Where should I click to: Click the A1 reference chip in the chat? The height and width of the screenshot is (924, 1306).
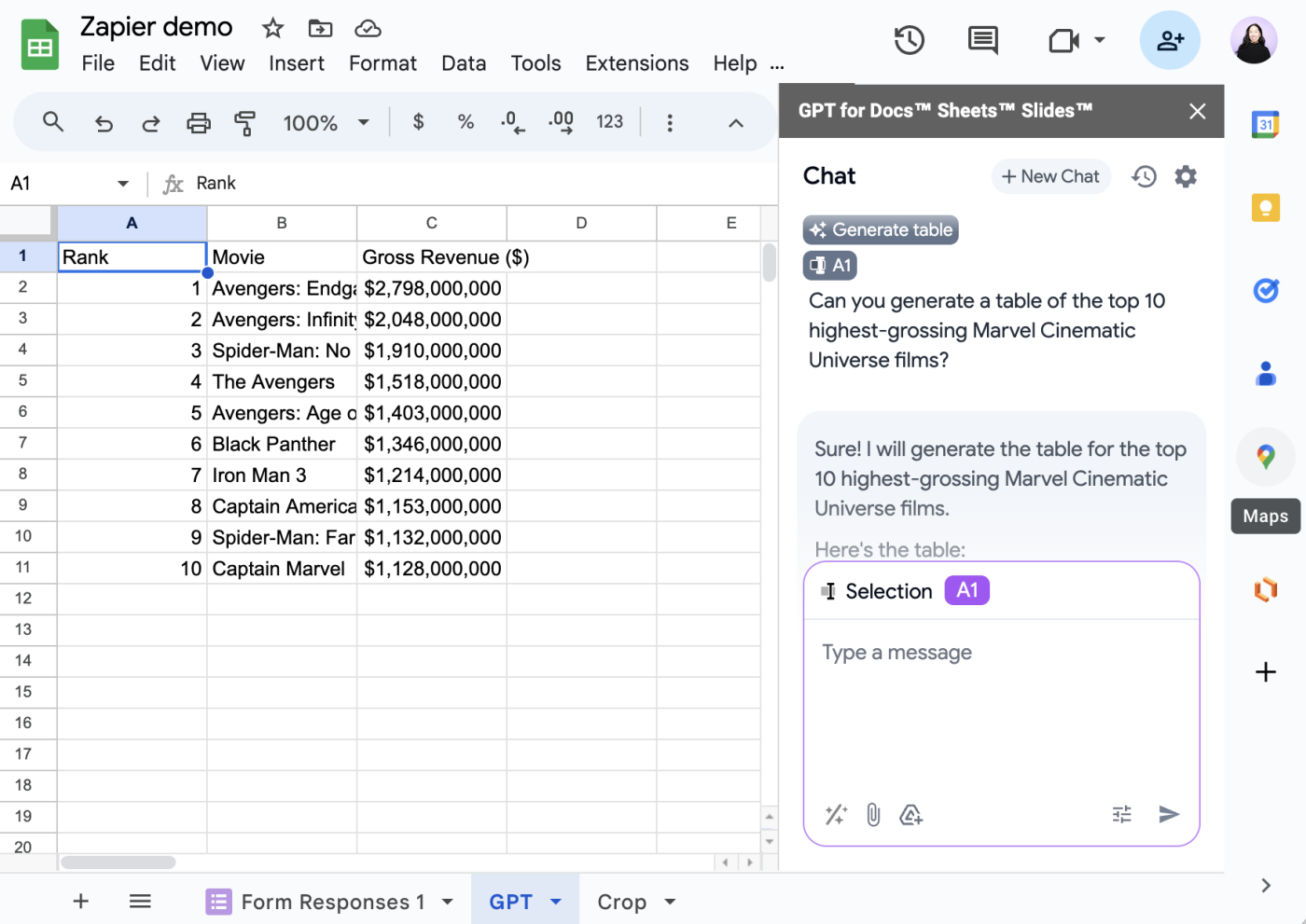tap(830, 266)
